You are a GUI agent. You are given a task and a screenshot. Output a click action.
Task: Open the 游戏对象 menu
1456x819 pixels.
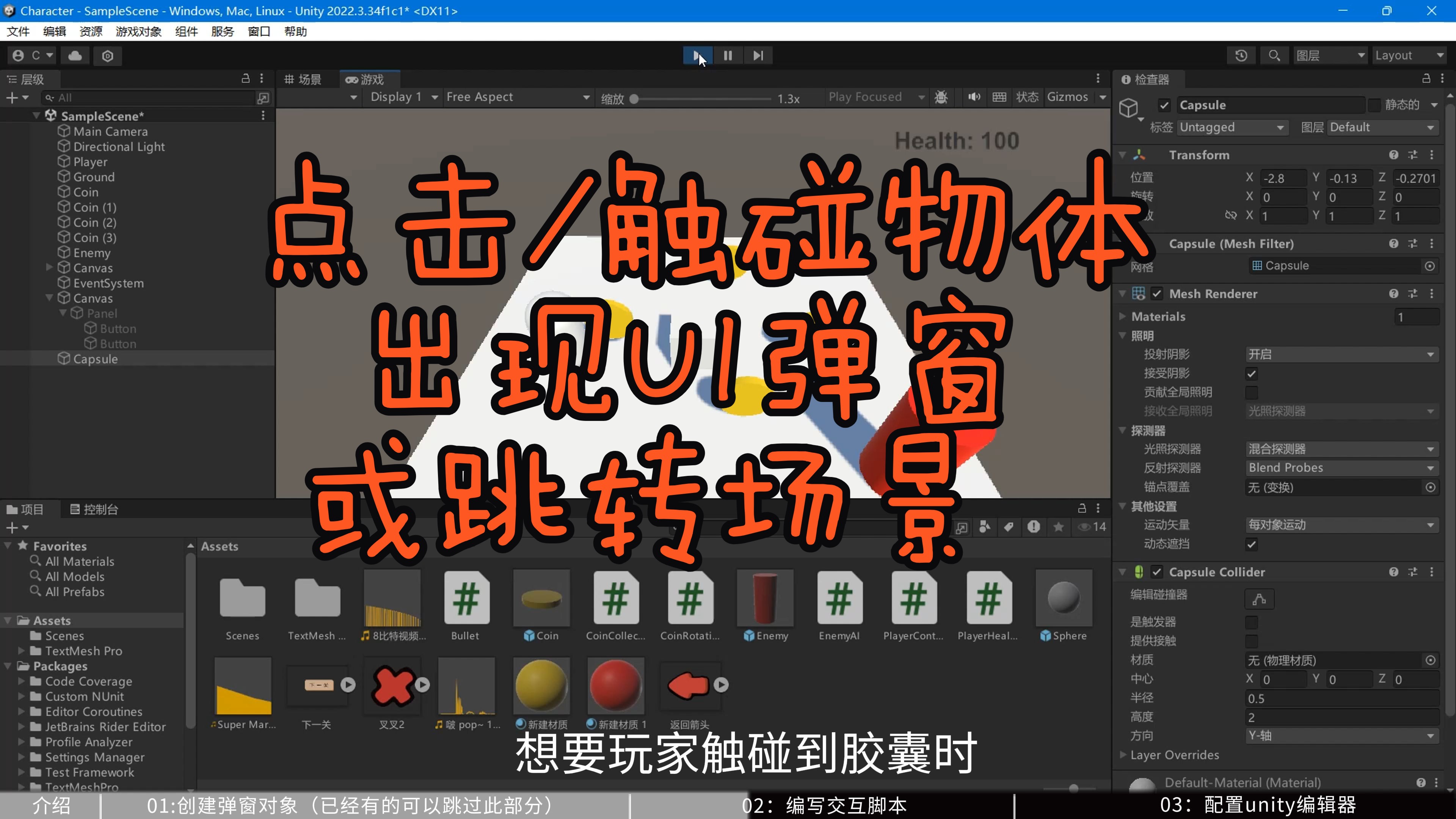pos(138,31)
